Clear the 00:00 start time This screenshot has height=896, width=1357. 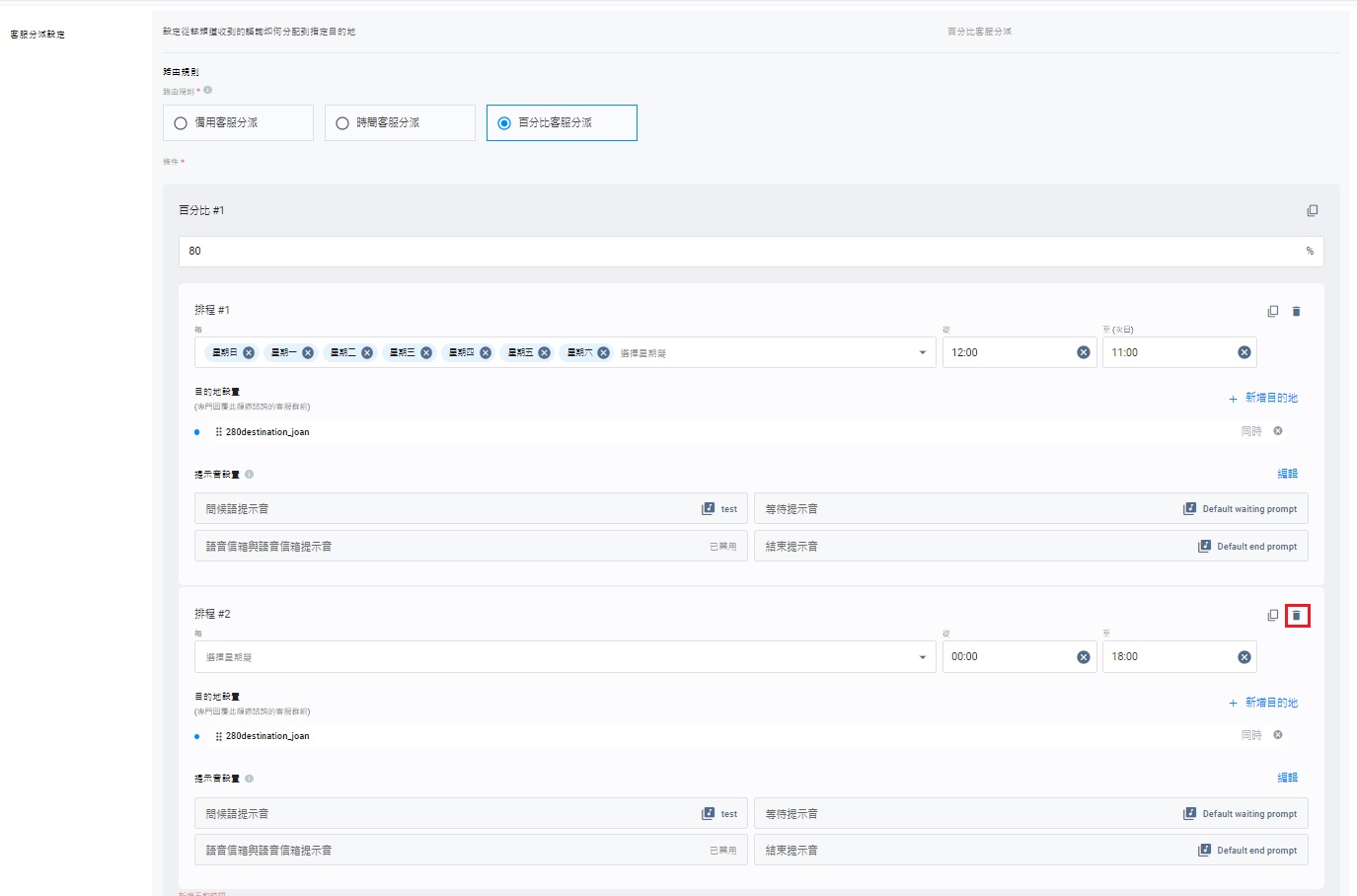[x=1084, y=657]
